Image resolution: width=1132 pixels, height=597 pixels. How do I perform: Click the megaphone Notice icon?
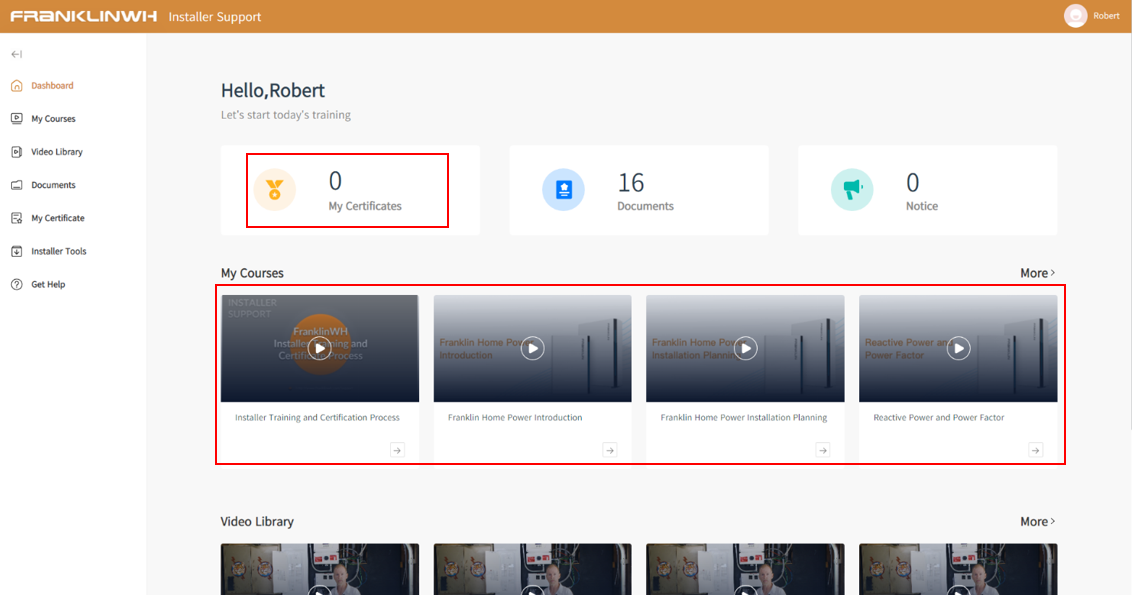[x=852, y=190]
